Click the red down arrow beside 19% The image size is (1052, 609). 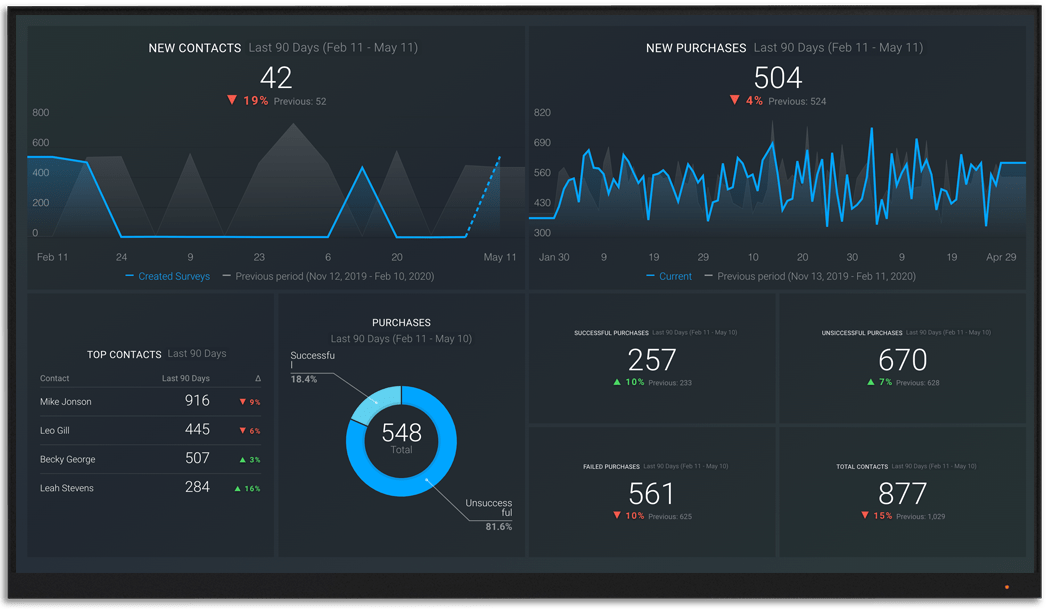(x=232, y=100)
